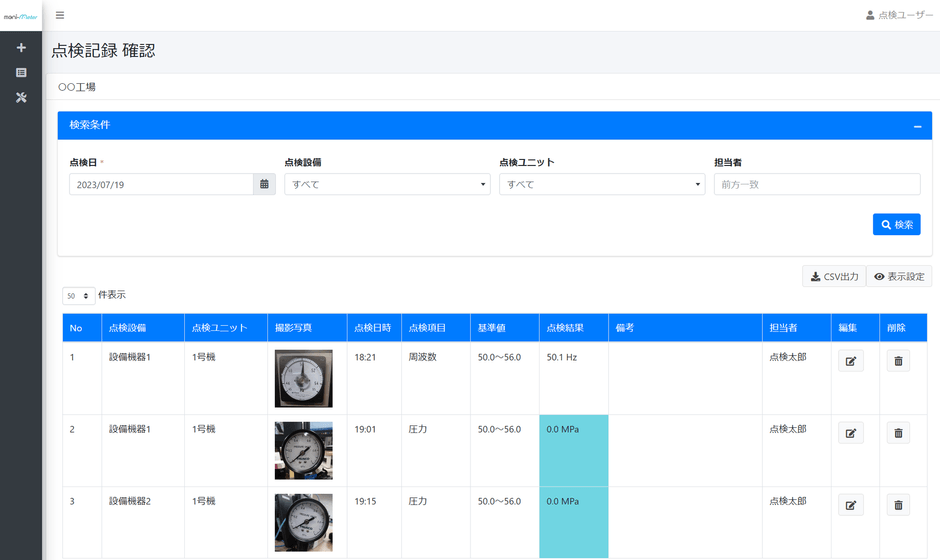Click the plus icon in the sidebar

coord(21,48)
